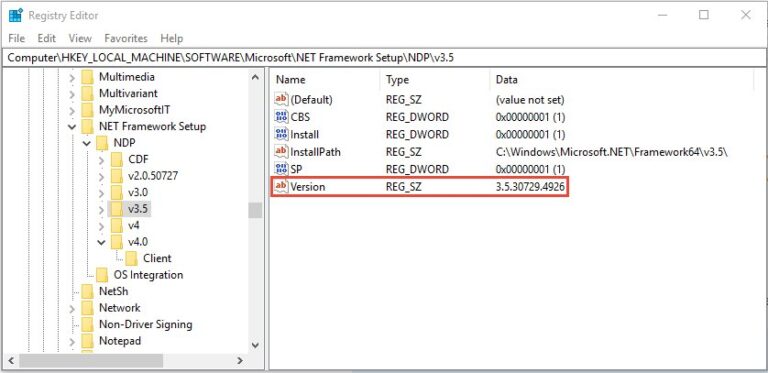Click the v4.0 folder icon
The image size is (768, 373).
click(x=117, y=242)
